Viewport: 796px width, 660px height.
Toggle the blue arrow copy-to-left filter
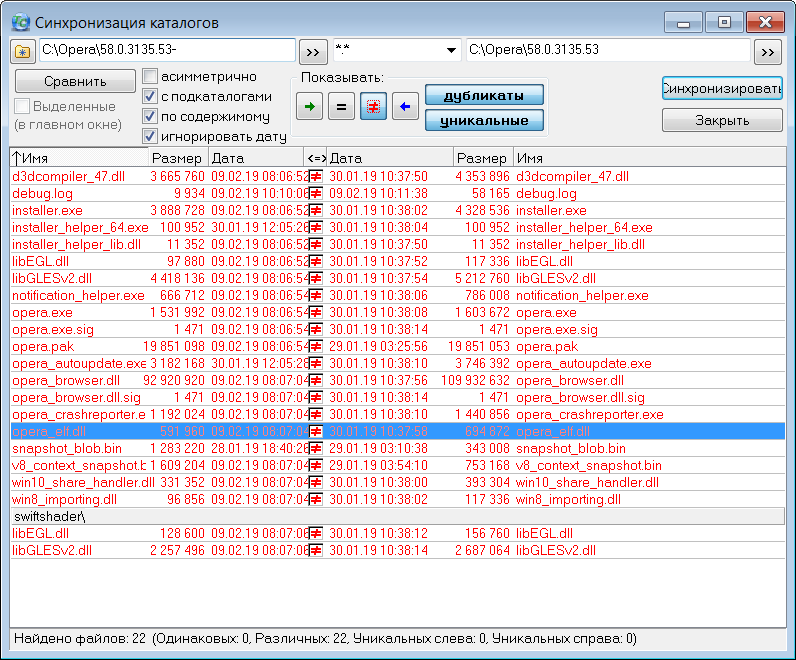(x=405, y=107)
